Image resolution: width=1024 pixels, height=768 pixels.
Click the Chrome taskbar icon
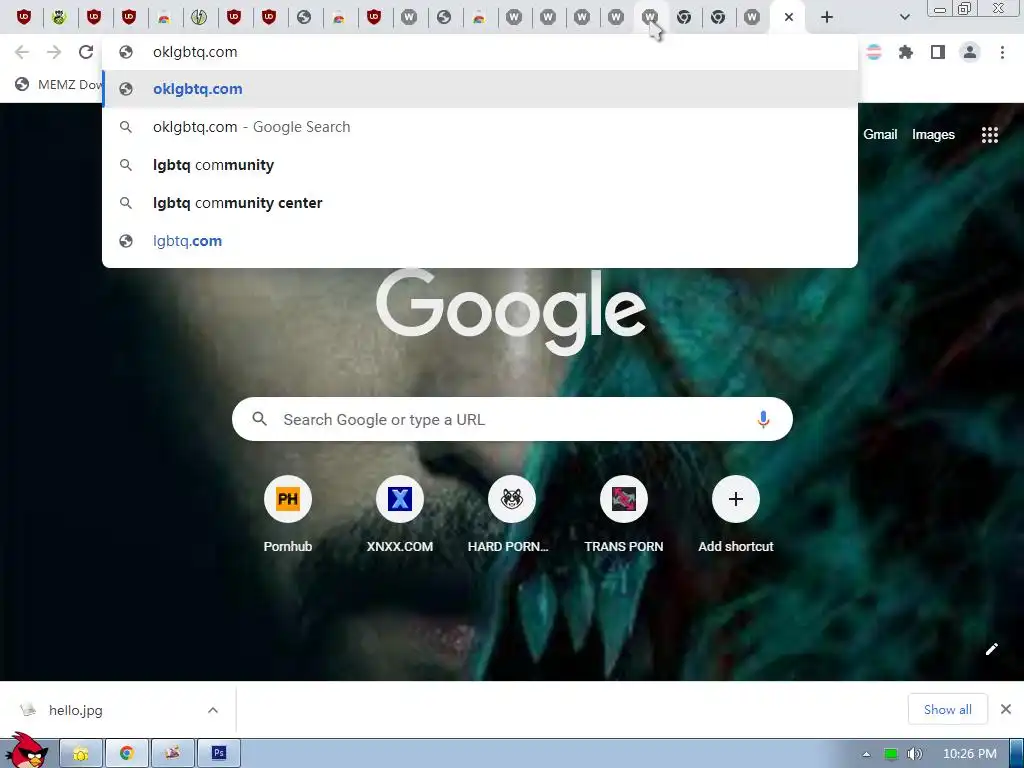[x=127, y=754]
